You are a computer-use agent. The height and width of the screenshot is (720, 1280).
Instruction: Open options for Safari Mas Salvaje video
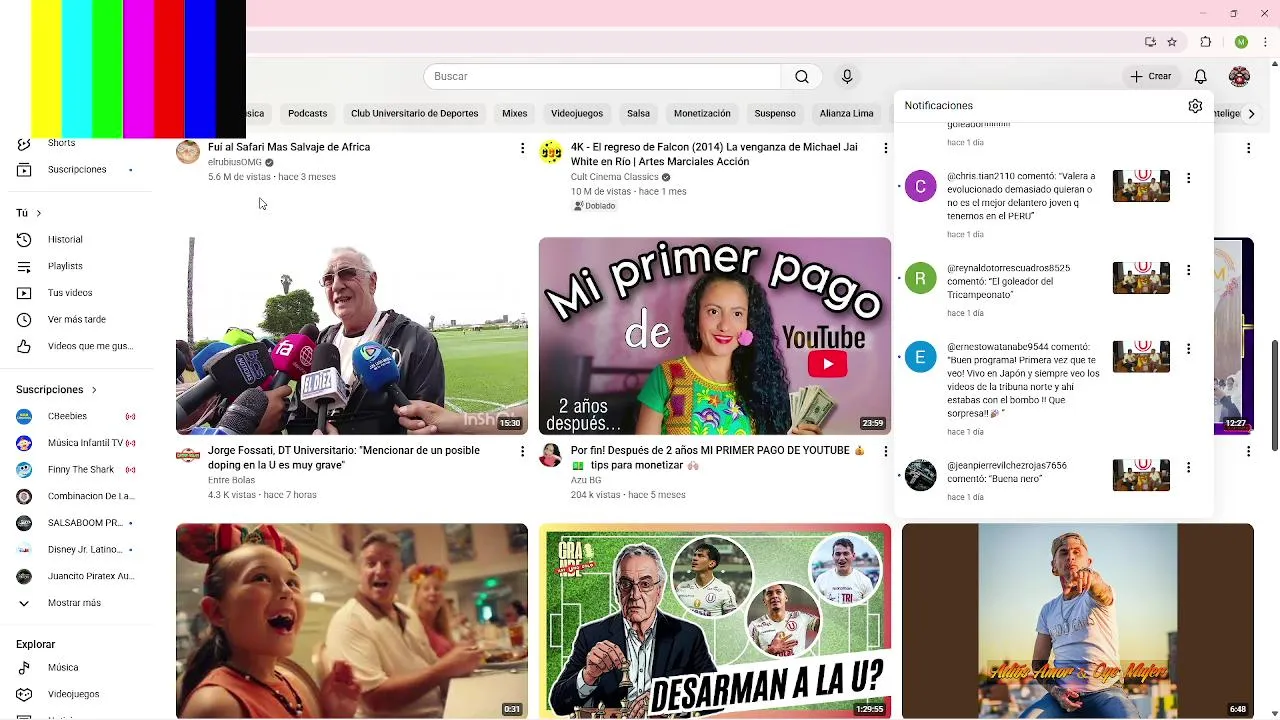(522, 148)
